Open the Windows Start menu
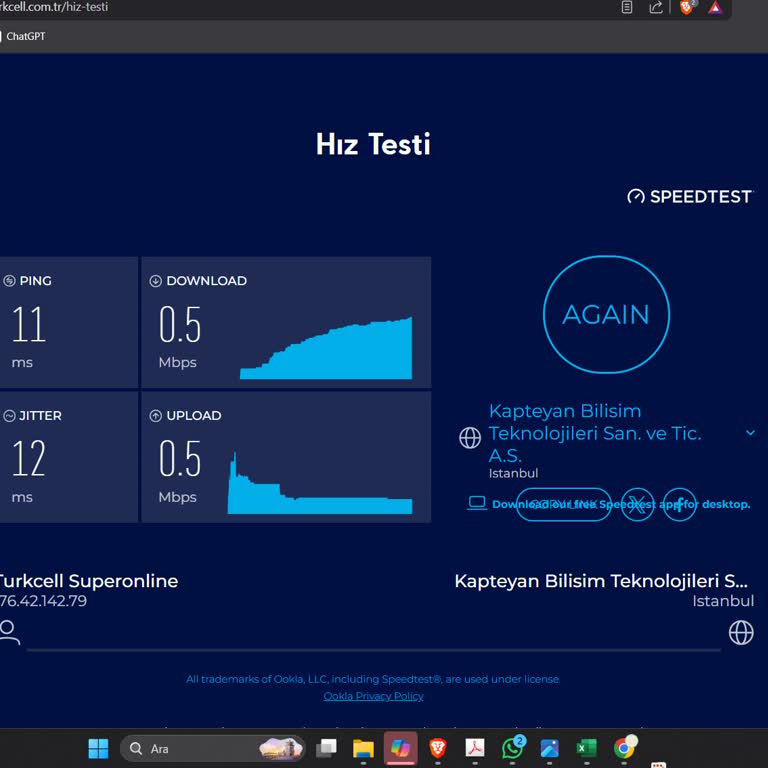Screen dimensions: 768x768 coord(98,748)
